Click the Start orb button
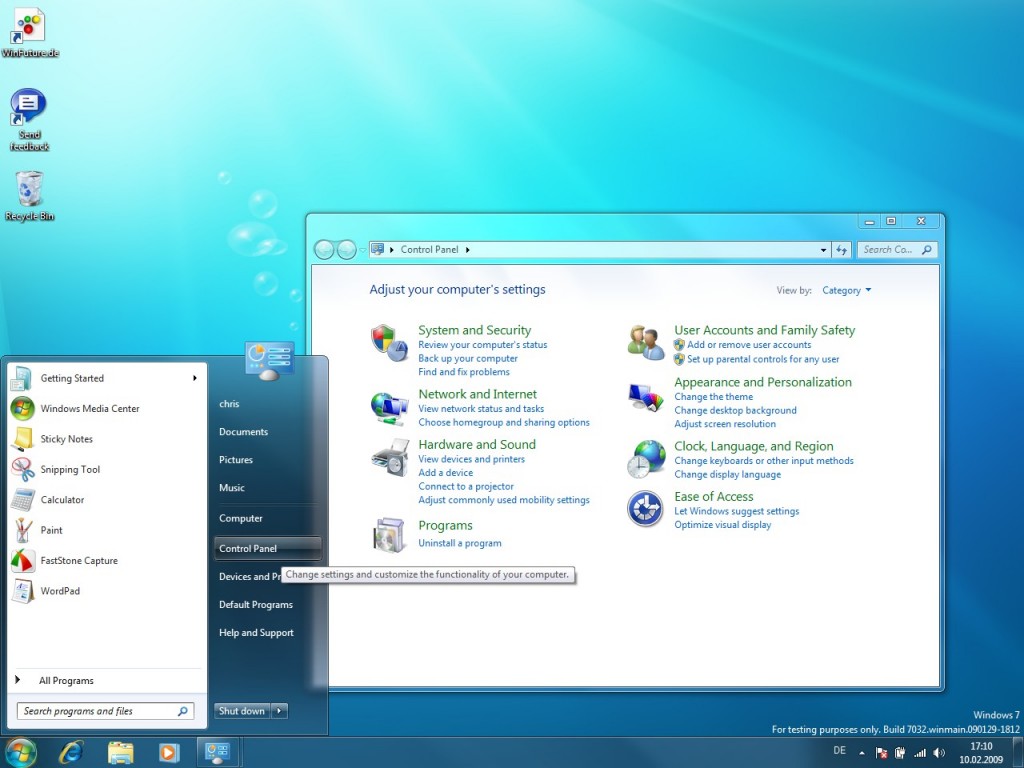 (x=20, y=753)
